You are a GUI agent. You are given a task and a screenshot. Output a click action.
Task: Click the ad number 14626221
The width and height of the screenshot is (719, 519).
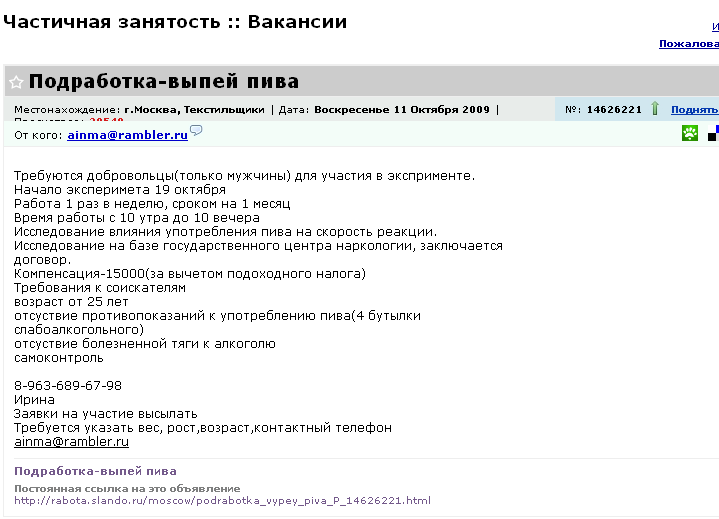coord(614,110)
